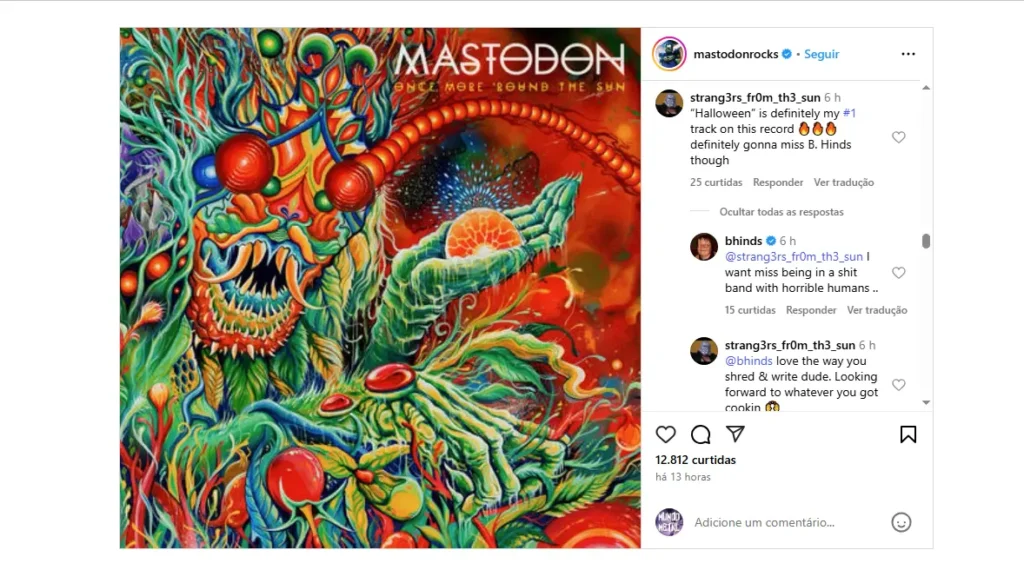The height and width of the screenshot is (570, 1024).
Task: Open the #1 hashtag link
Action: 849,113
